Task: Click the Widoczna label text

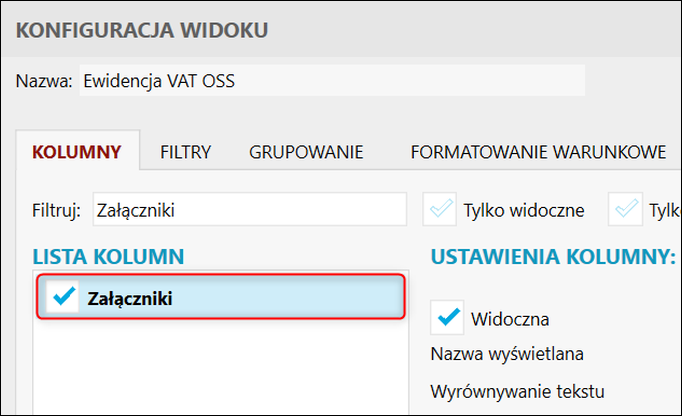Action: 509,319
